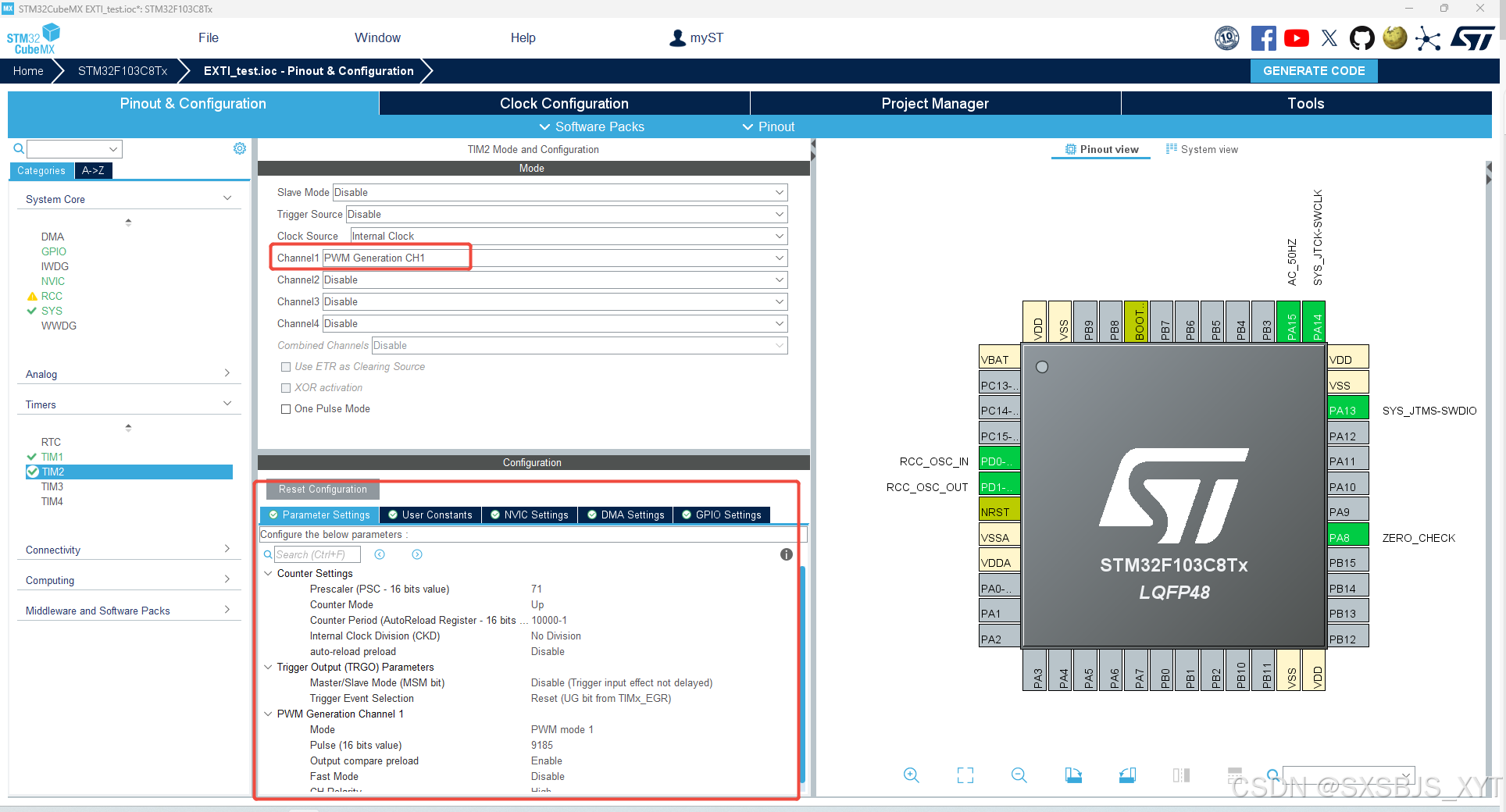Open DMA Settings tab
The image size is (1506, 812).
626,515
